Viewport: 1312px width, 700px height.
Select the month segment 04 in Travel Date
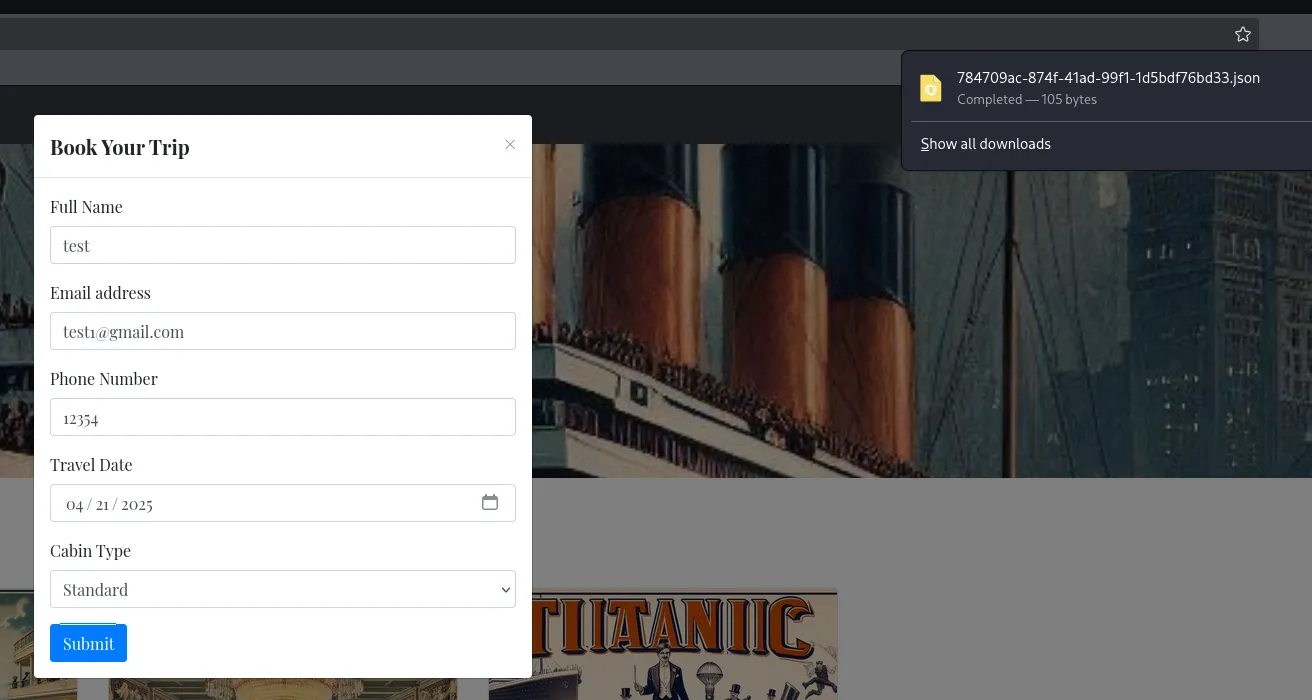pos(75,504)
